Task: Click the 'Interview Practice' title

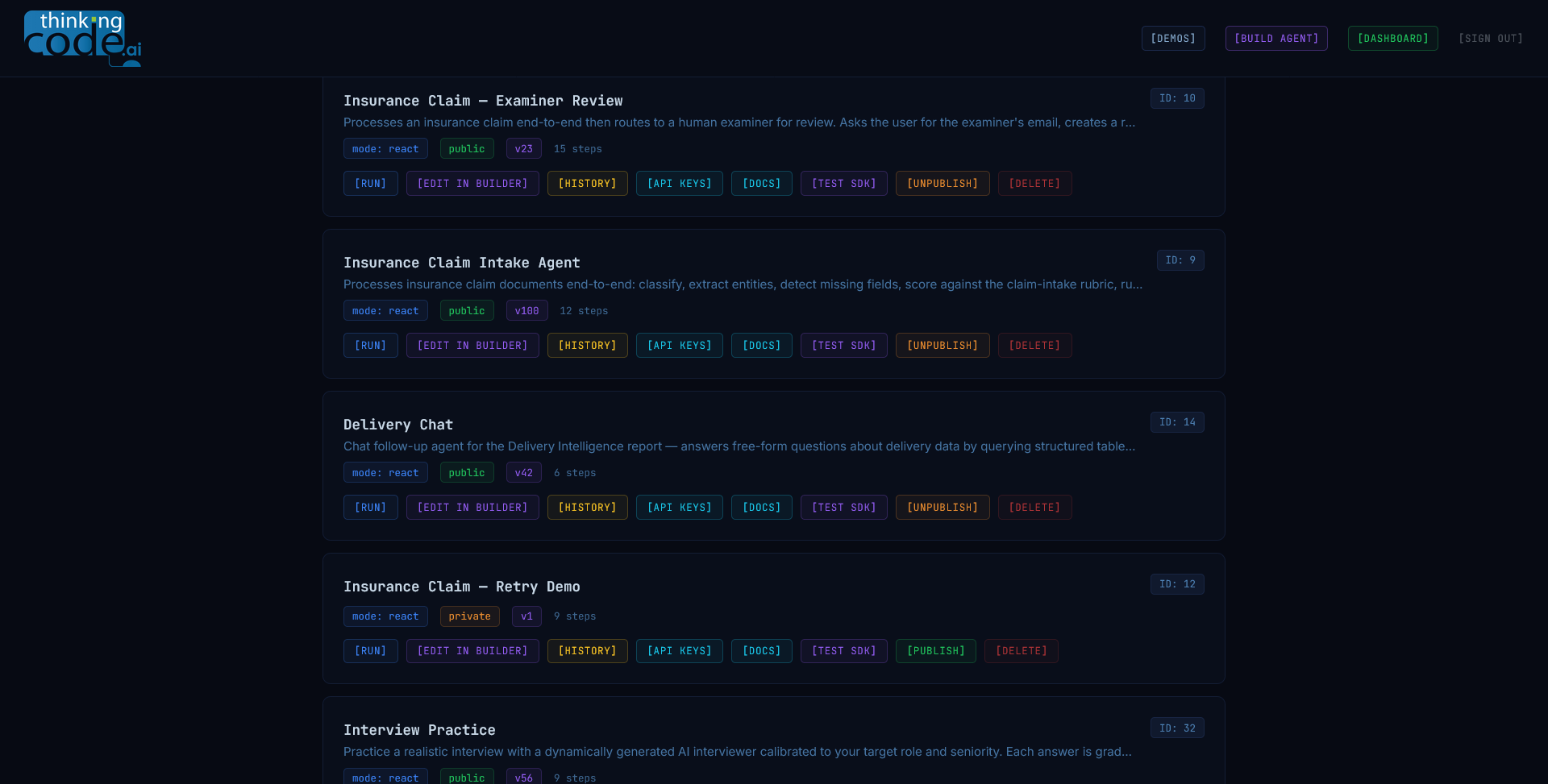Action: pos(419,730)
